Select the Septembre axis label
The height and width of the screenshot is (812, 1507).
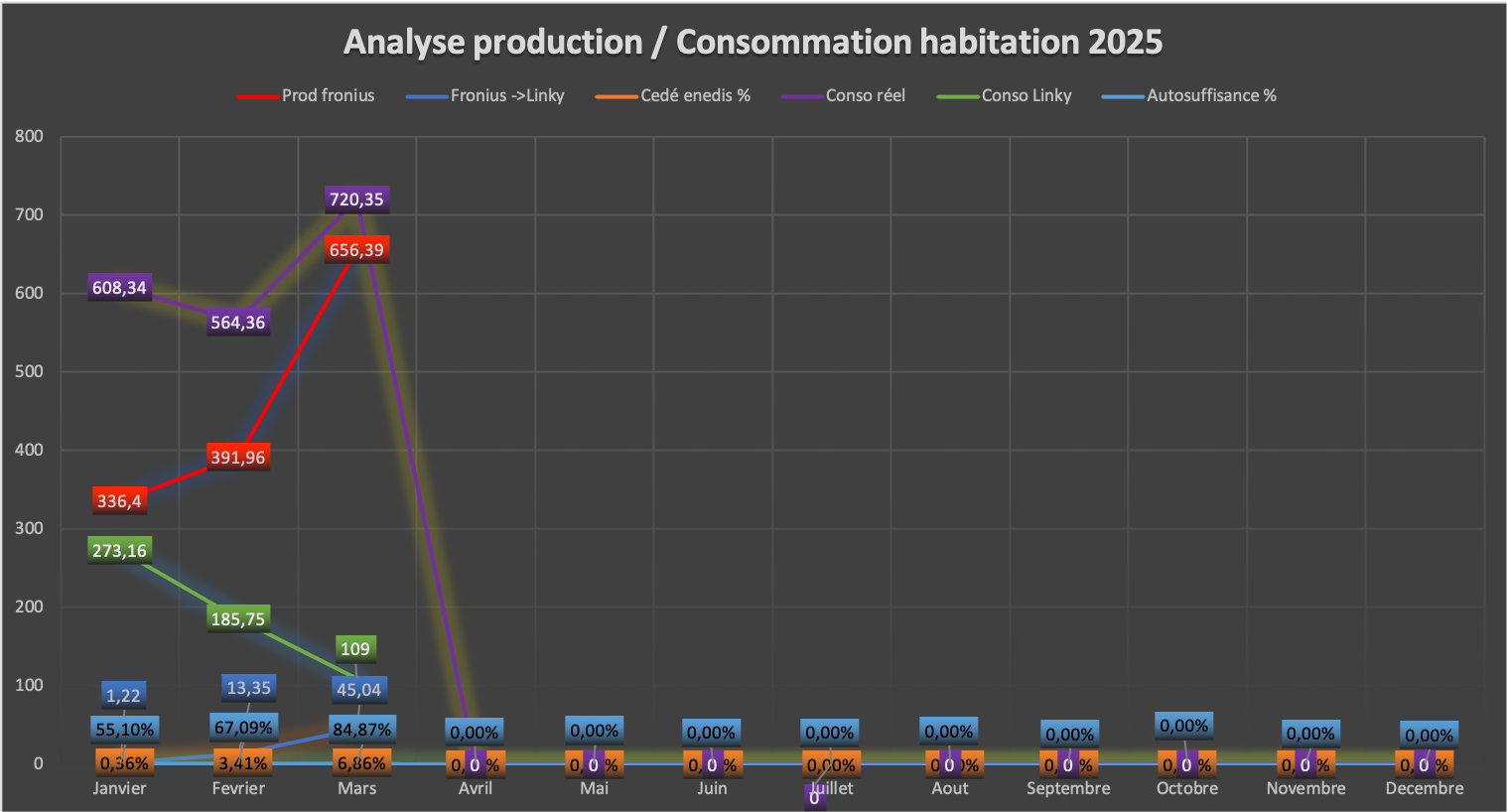point(1068,788)
